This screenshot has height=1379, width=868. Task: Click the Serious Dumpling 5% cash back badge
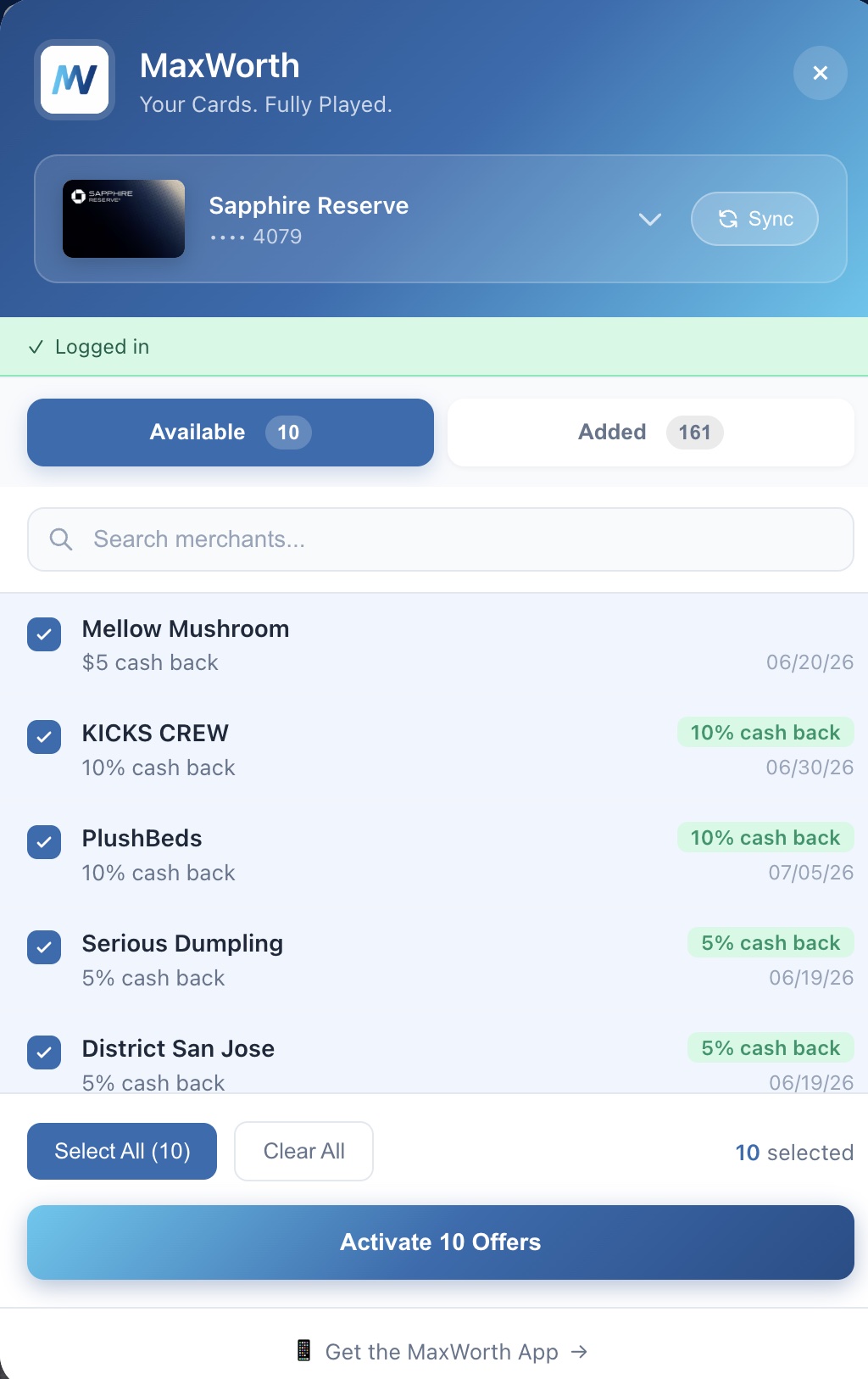(x=771, y=943)
